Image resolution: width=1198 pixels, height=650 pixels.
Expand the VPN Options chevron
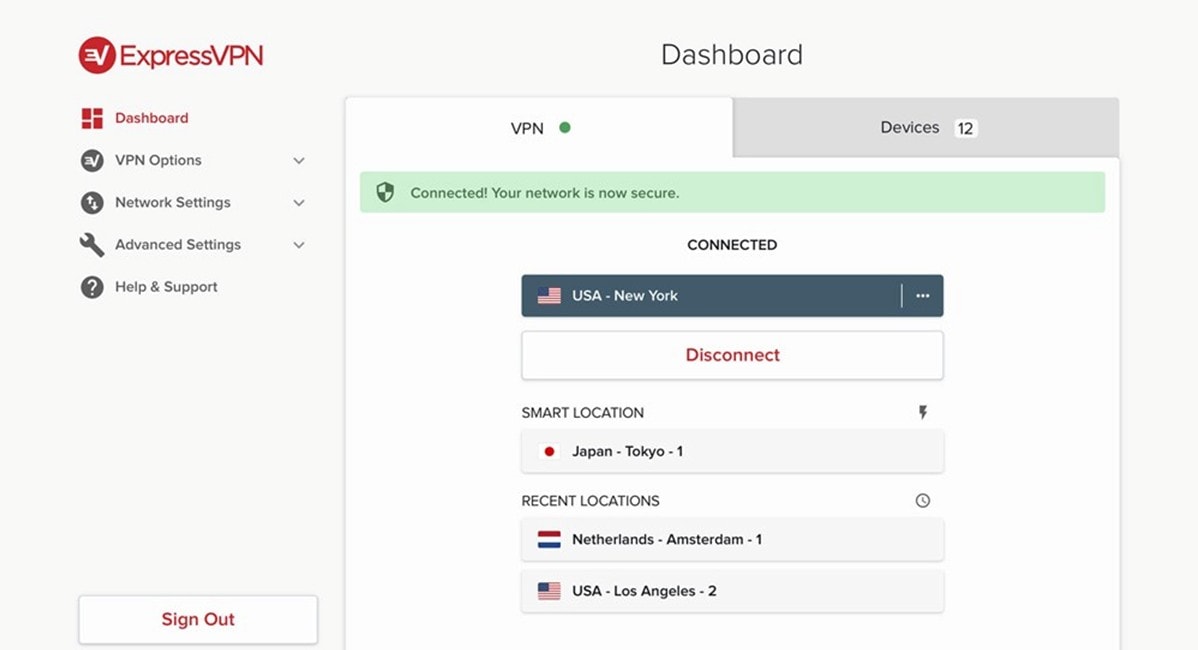(x=299, y=160)
